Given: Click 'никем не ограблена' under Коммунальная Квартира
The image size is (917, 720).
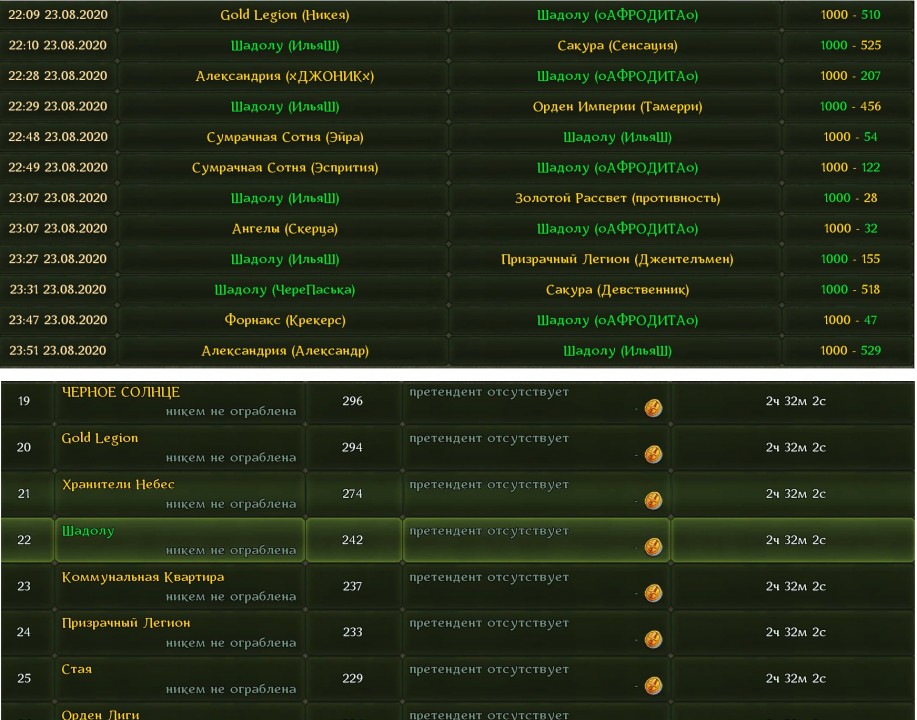Looking at the screenshot, I should pos(231,597).
